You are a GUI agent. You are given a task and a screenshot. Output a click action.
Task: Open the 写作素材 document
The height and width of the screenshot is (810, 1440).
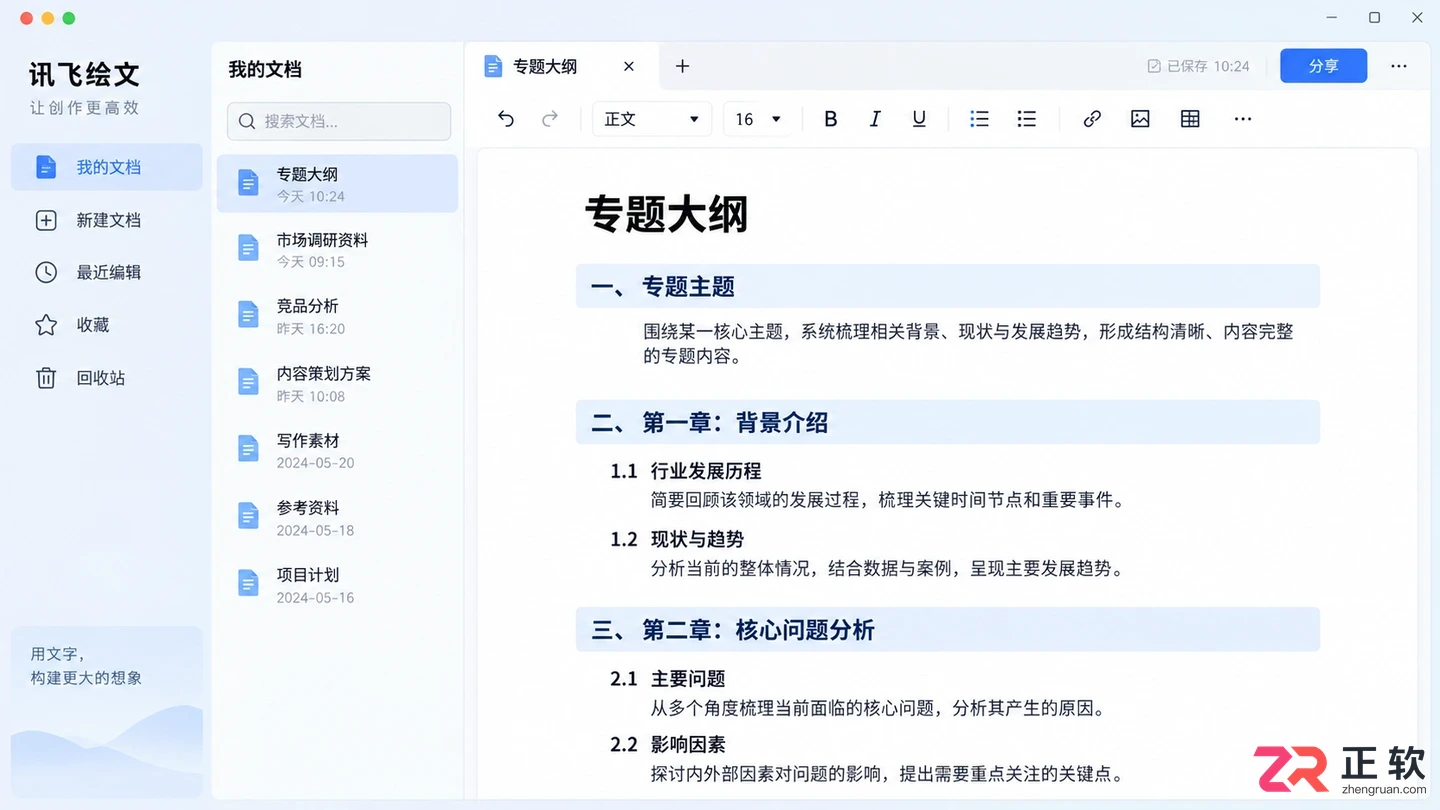pos(337,451)
